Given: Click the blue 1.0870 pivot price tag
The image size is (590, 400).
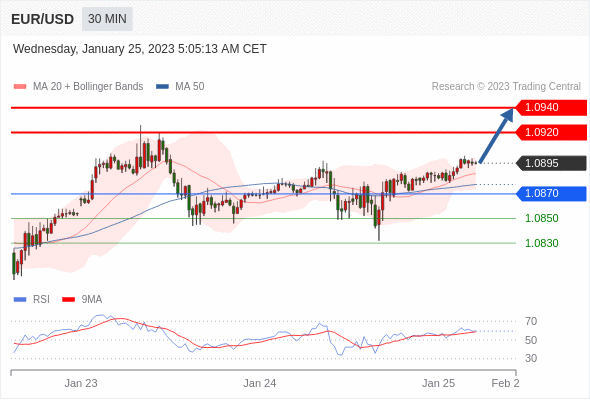Looking at the screenshot, I should [x=551, y=193].
